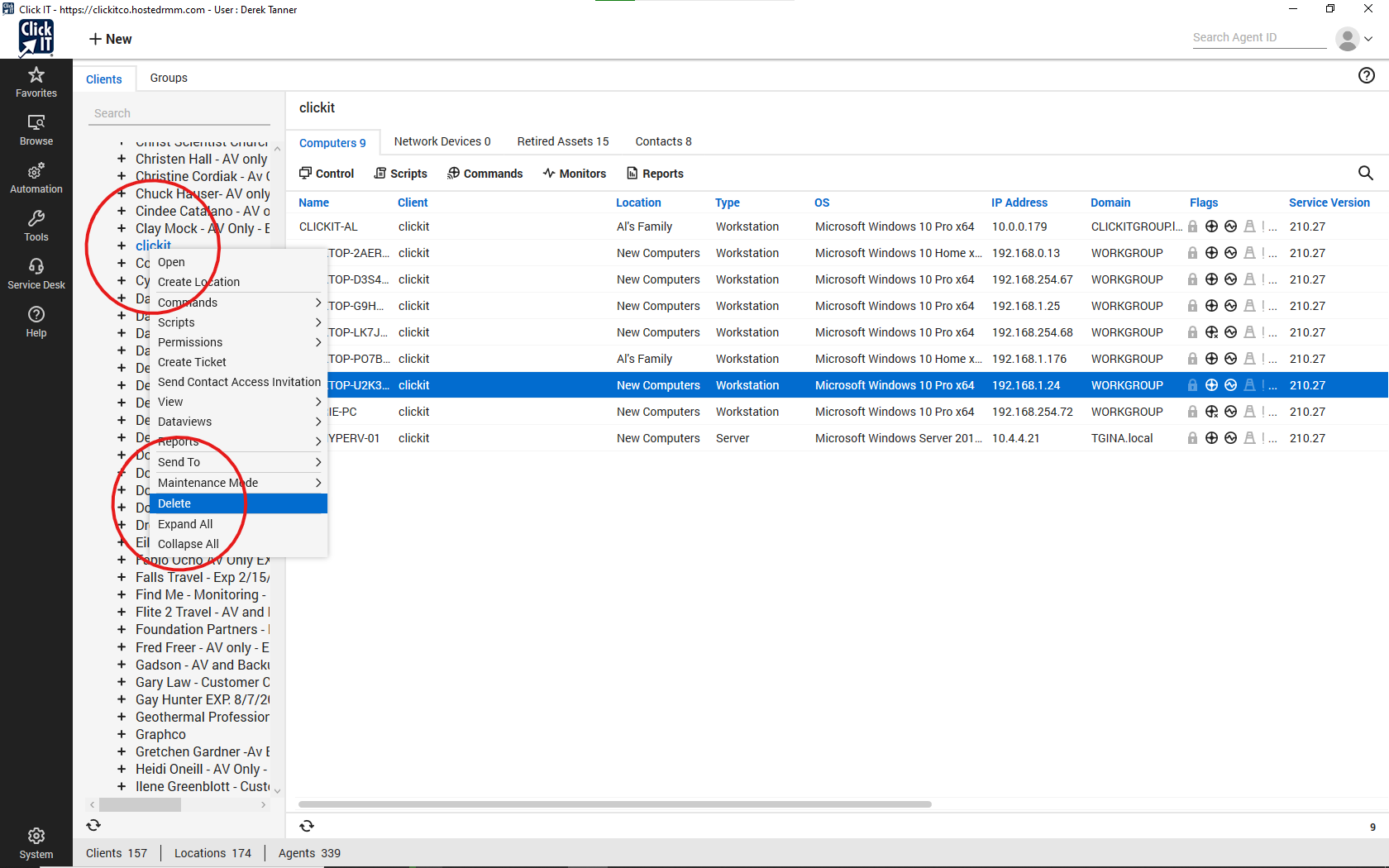
Task: Select Send Contact Access Invitation
Action: click(x=238, y=382)
